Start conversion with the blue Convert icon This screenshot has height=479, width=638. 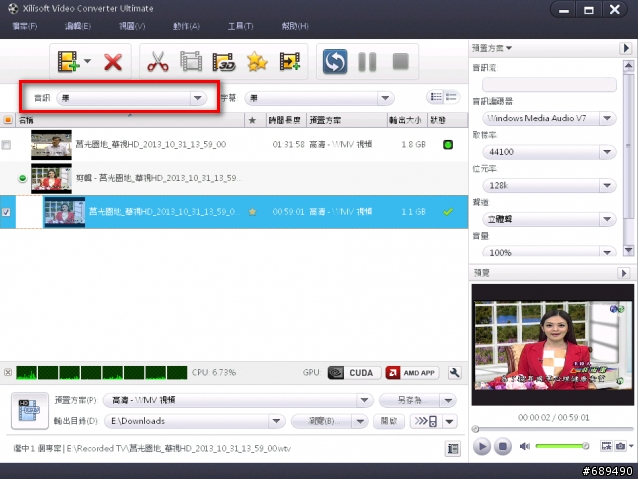pos(335,62)
